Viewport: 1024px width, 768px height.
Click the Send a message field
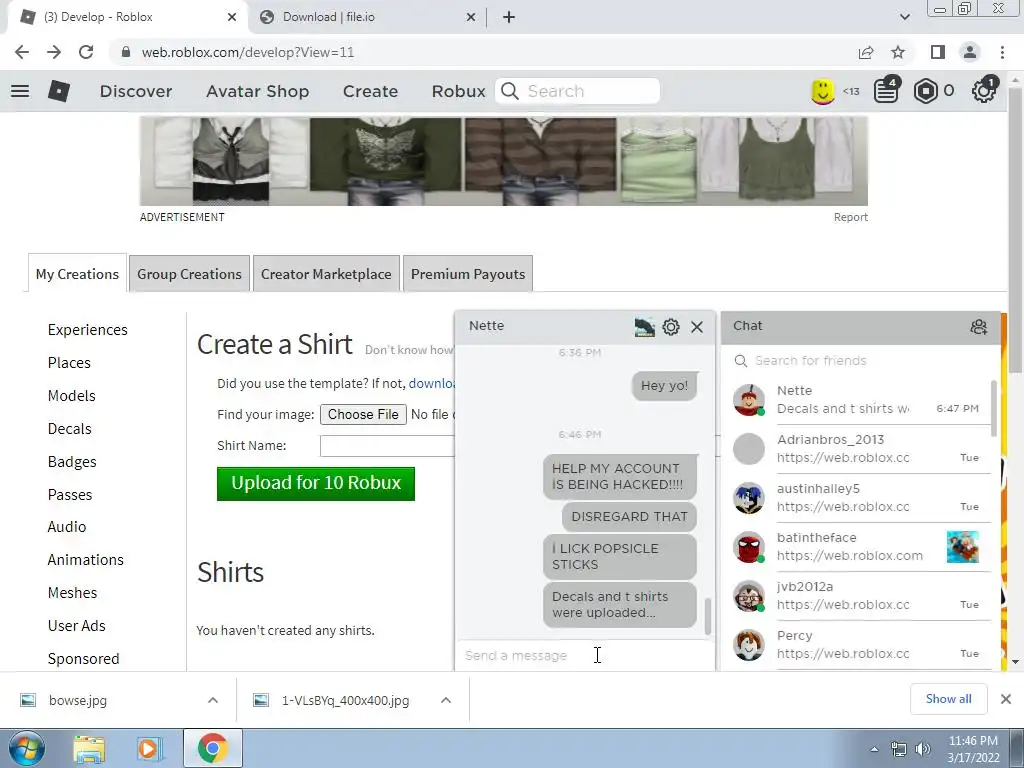[x=584, y=655]
